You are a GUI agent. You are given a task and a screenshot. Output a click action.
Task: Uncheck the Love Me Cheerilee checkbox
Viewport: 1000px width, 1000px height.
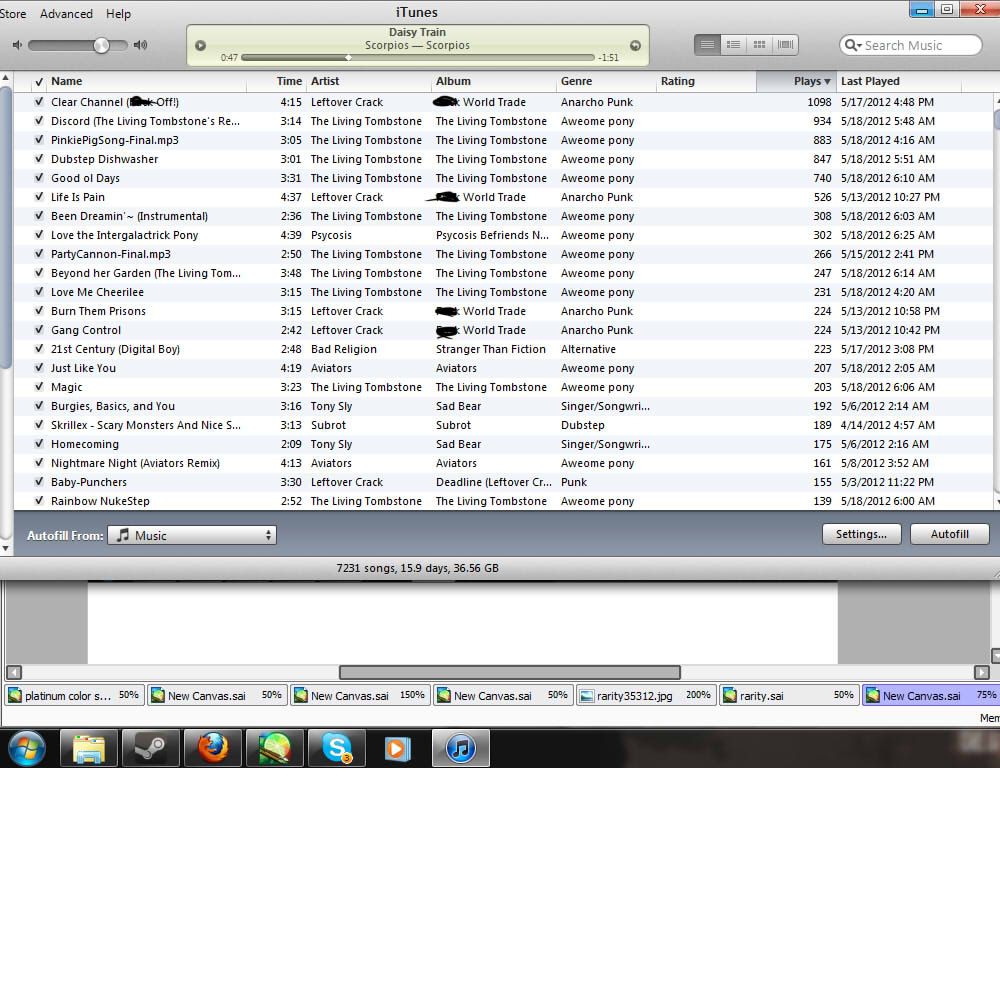point(39,291)
